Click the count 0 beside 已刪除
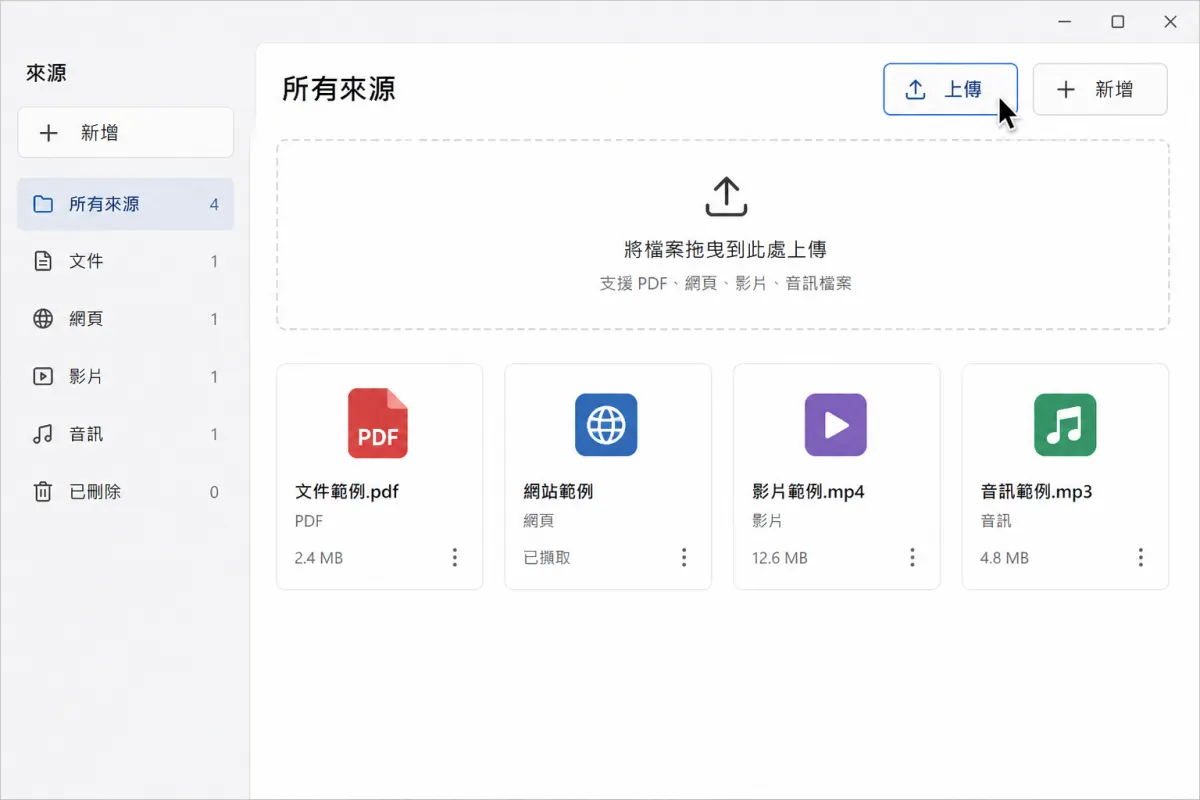The width and height of the screenshot is (1200, 800). coord(214,492)
